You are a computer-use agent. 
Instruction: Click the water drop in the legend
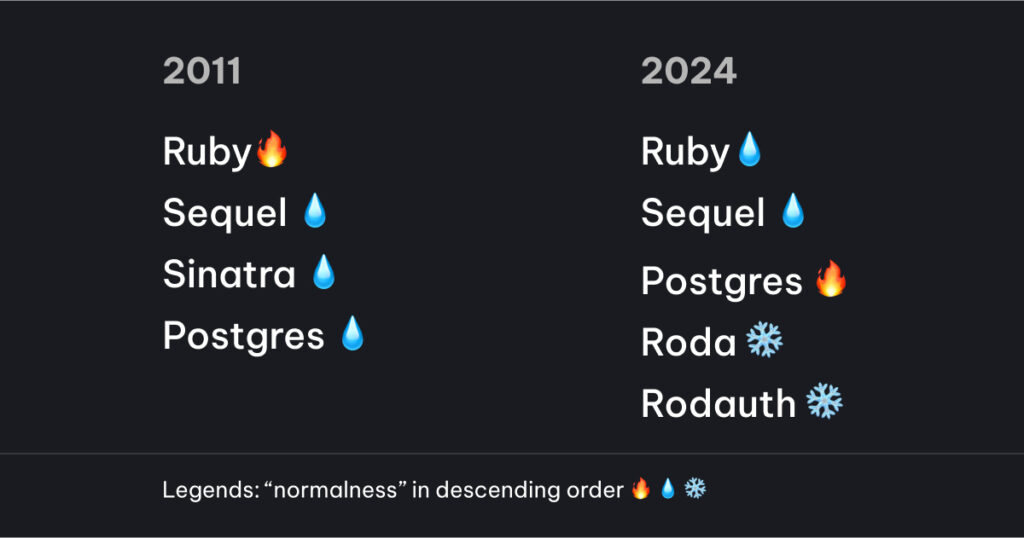click(x=668, y=490)
